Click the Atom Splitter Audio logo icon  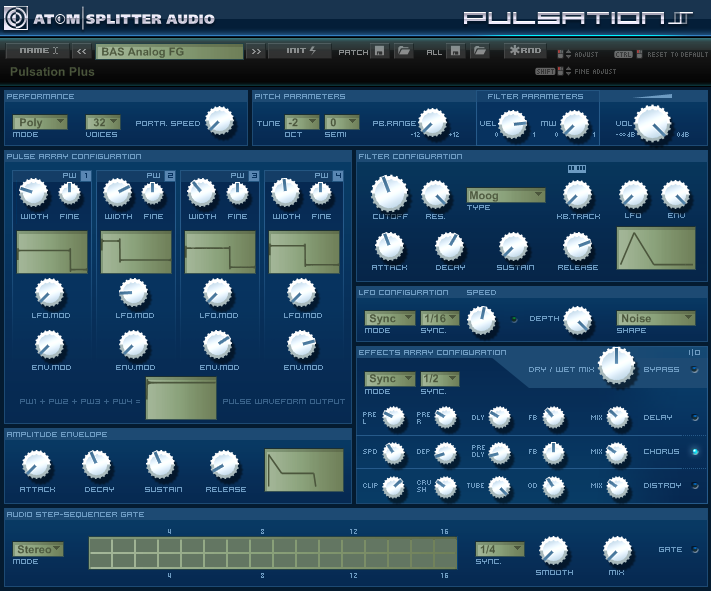click(x=16, y=18)
